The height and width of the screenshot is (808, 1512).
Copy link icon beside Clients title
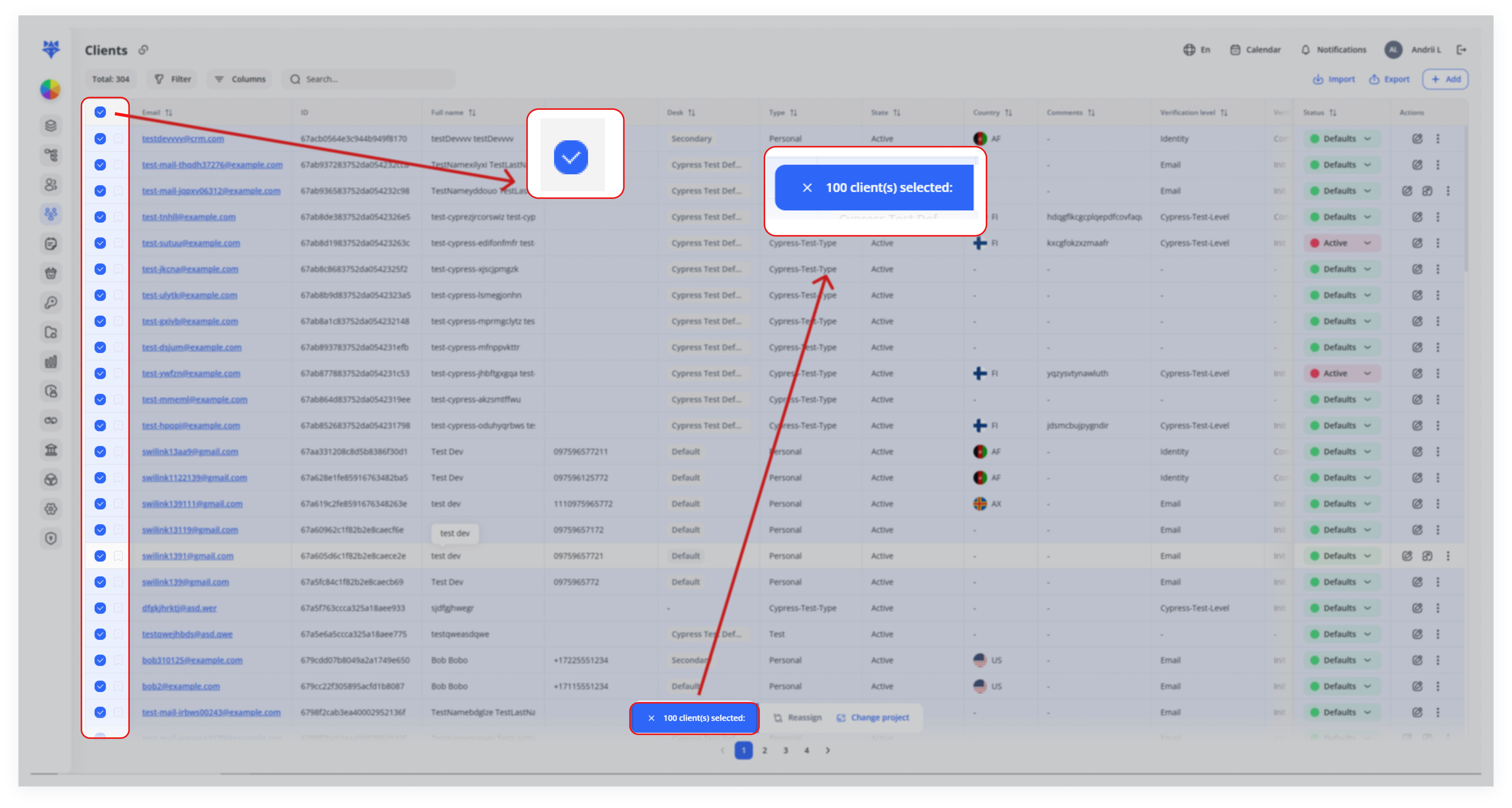[x=143, y=50]
